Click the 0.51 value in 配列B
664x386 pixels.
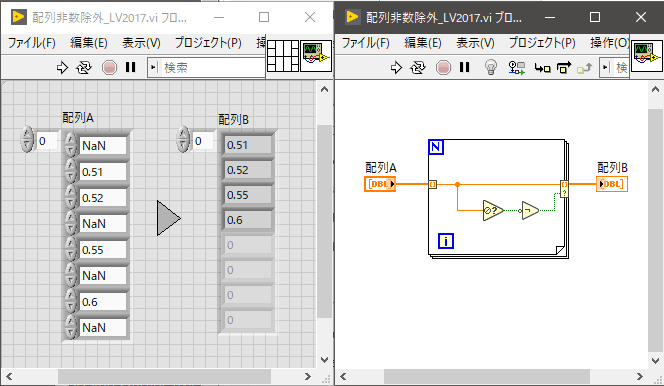click(x=248, y=145)
